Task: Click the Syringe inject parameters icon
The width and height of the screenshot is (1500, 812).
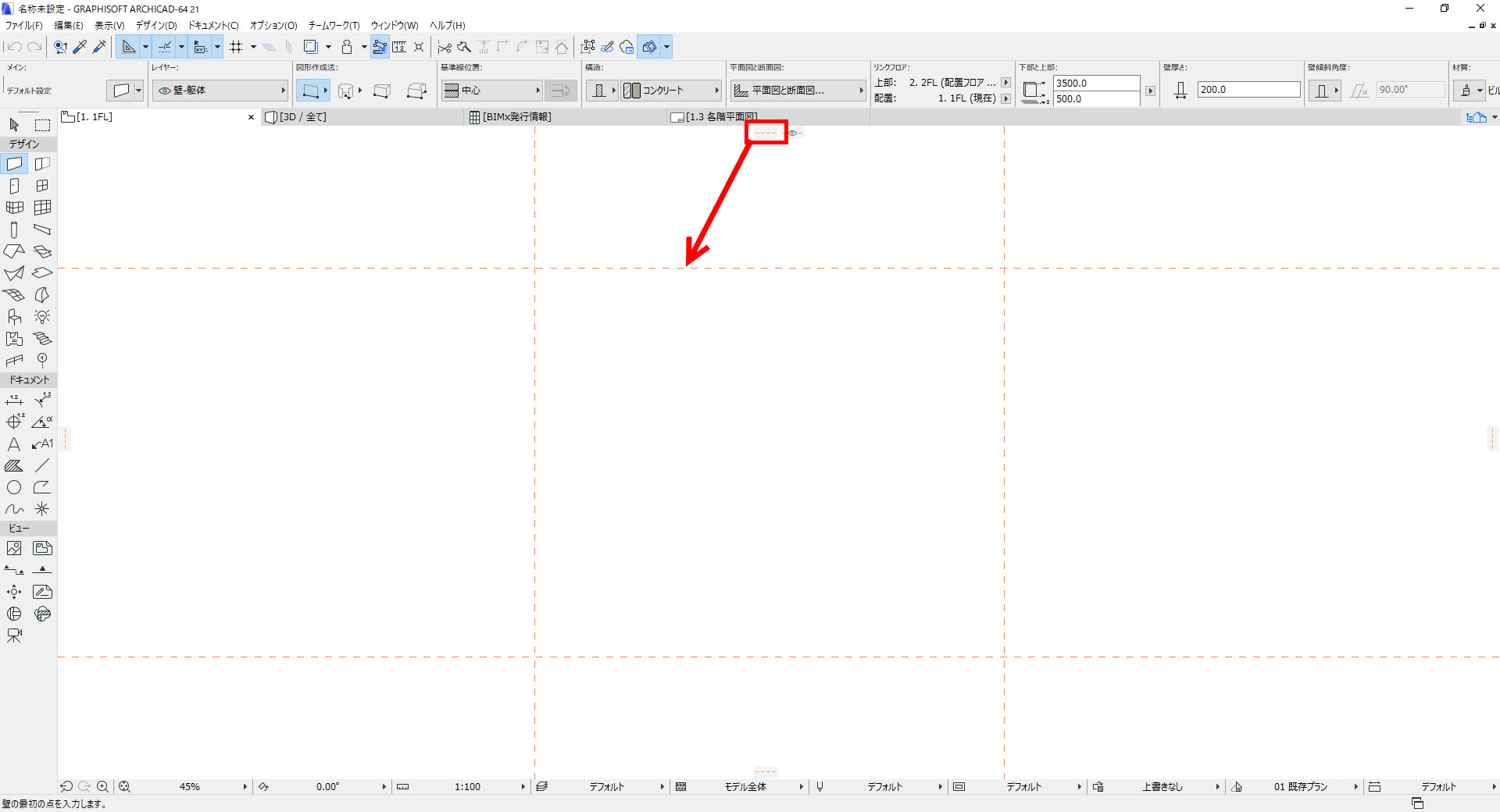Action: point(99,47)
